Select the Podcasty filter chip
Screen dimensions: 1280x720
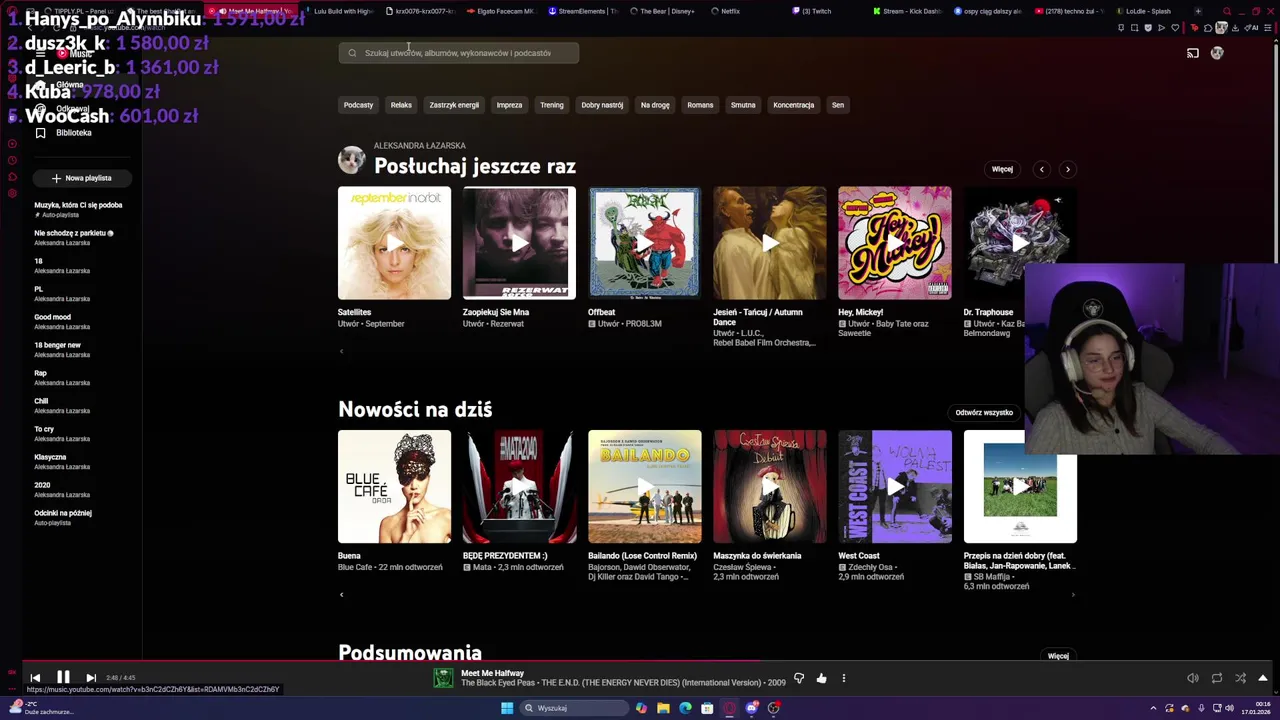click(358, 105)
